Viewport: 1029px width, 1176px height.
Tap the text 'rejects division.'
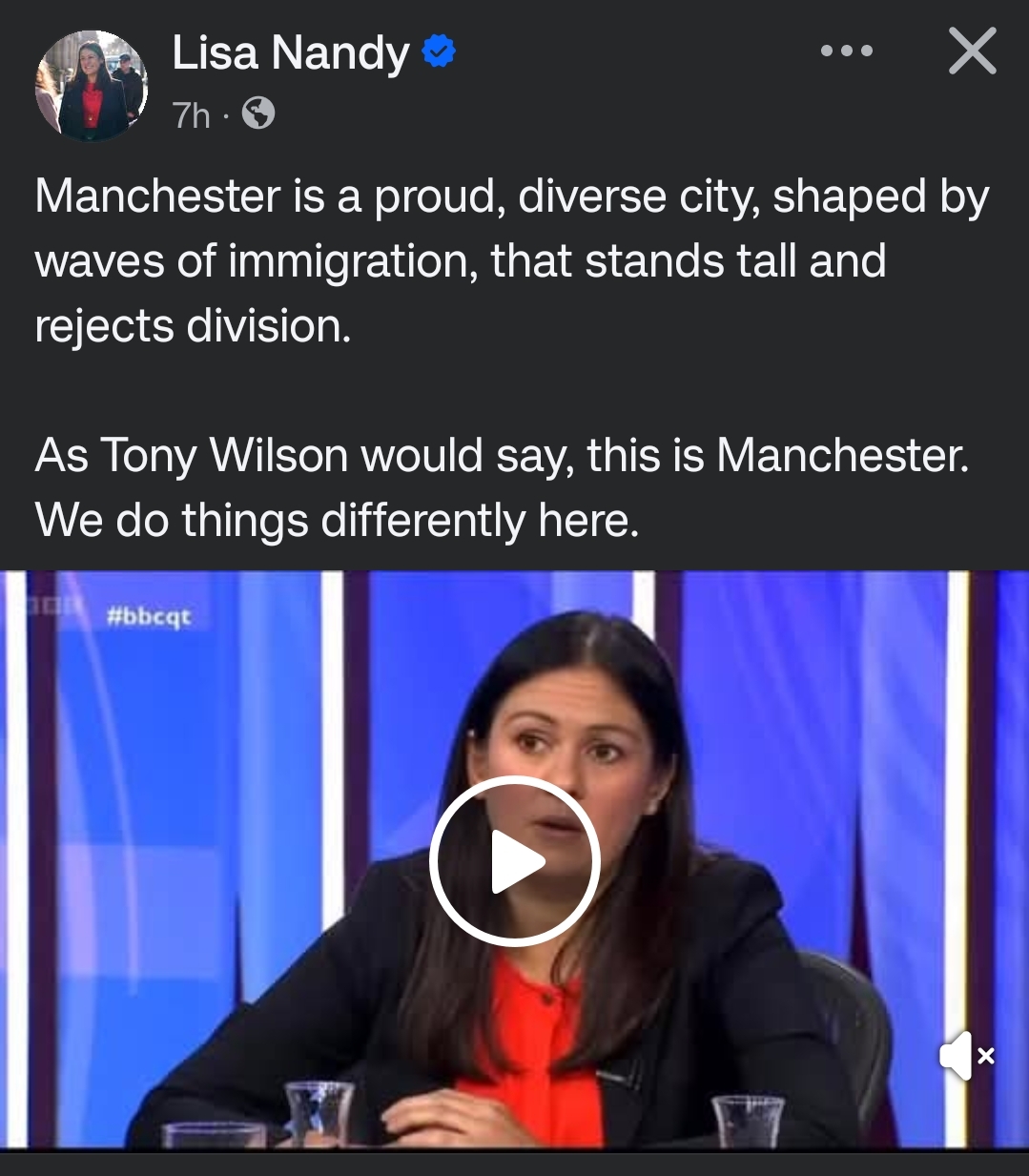[x=194, y=326]
